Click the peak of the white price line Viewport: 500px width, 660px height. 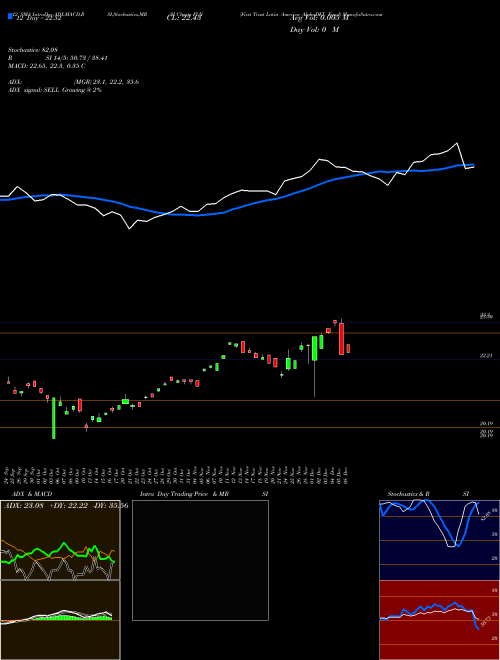456,144
